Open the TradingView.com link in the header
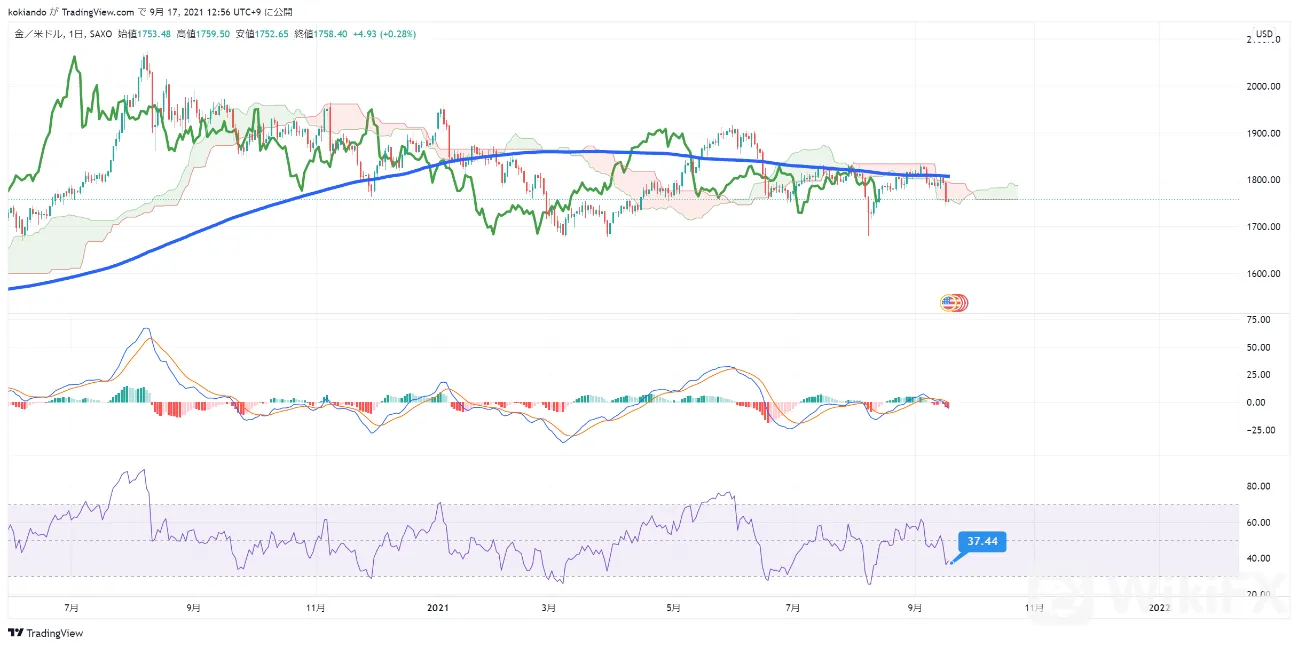This screenshot has width=1298, height=647. (x=97, y=13)
